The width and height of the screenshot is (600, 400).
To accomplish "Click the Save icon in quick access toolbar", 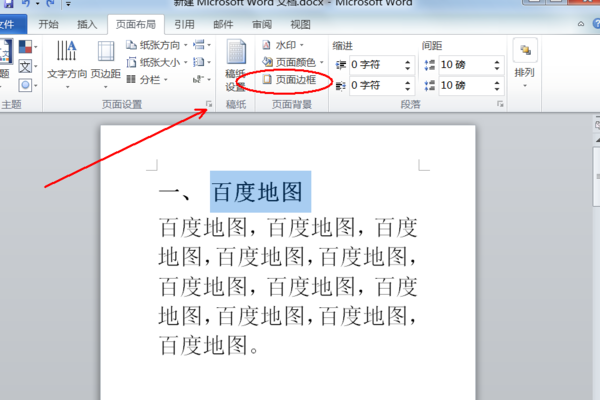I will [x=8, y=3].
